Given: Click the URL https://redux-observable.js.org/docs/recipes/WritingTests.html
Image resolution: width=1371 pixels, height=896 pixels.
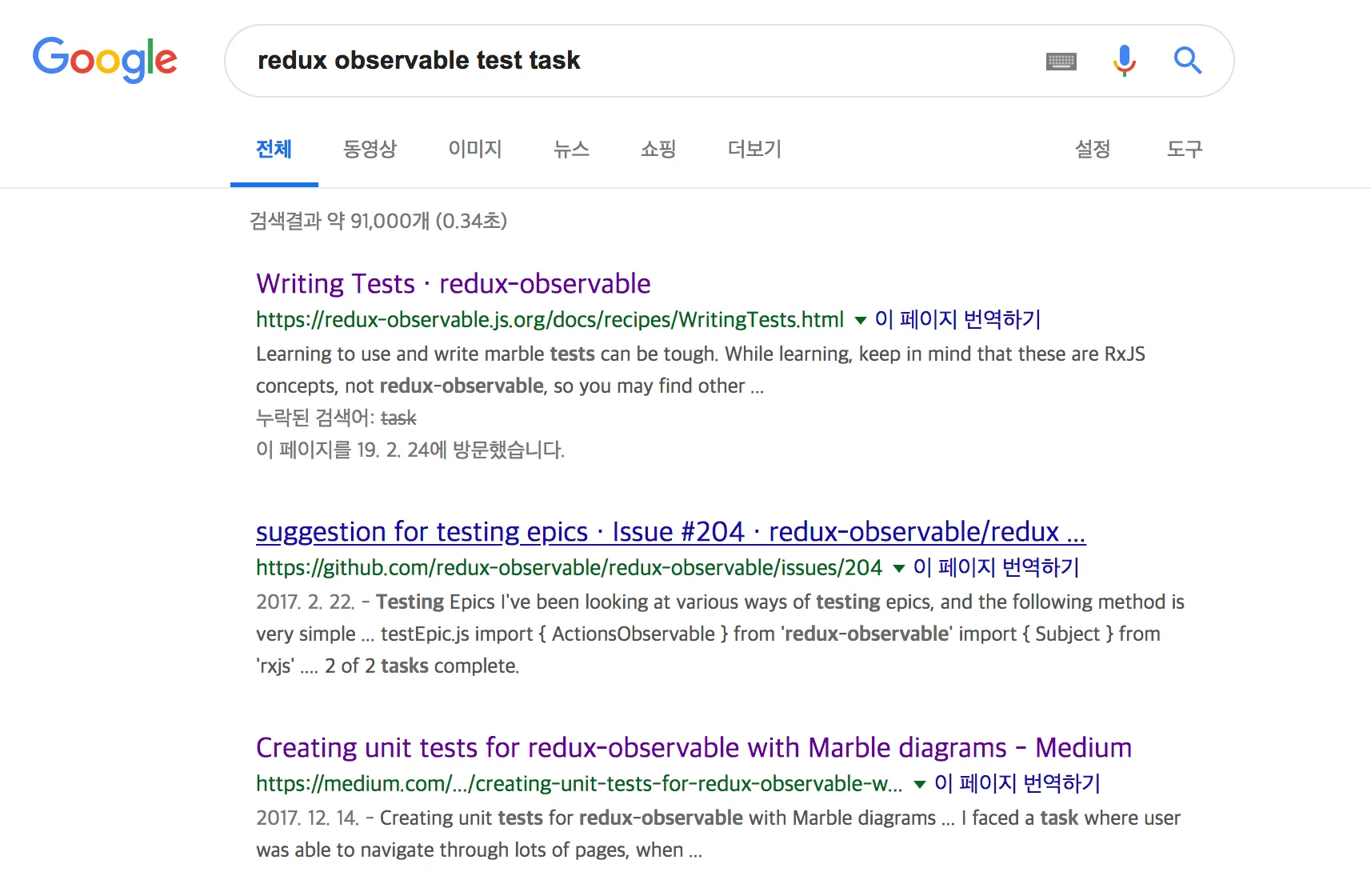Looking at the screenshot, I should [x=550, y=320].
